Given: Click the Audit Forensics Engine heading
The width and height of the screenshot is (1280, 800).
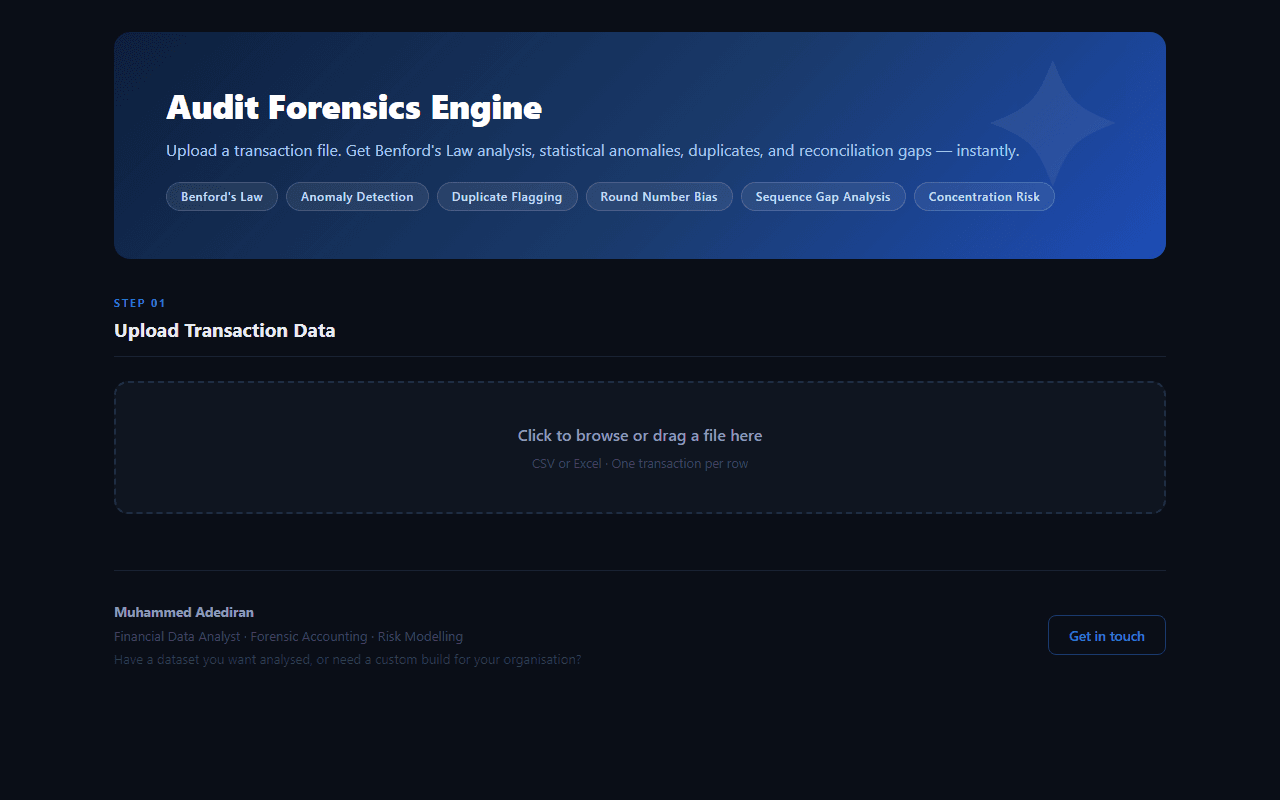Looking at the screenshot, I should (354, 108).
